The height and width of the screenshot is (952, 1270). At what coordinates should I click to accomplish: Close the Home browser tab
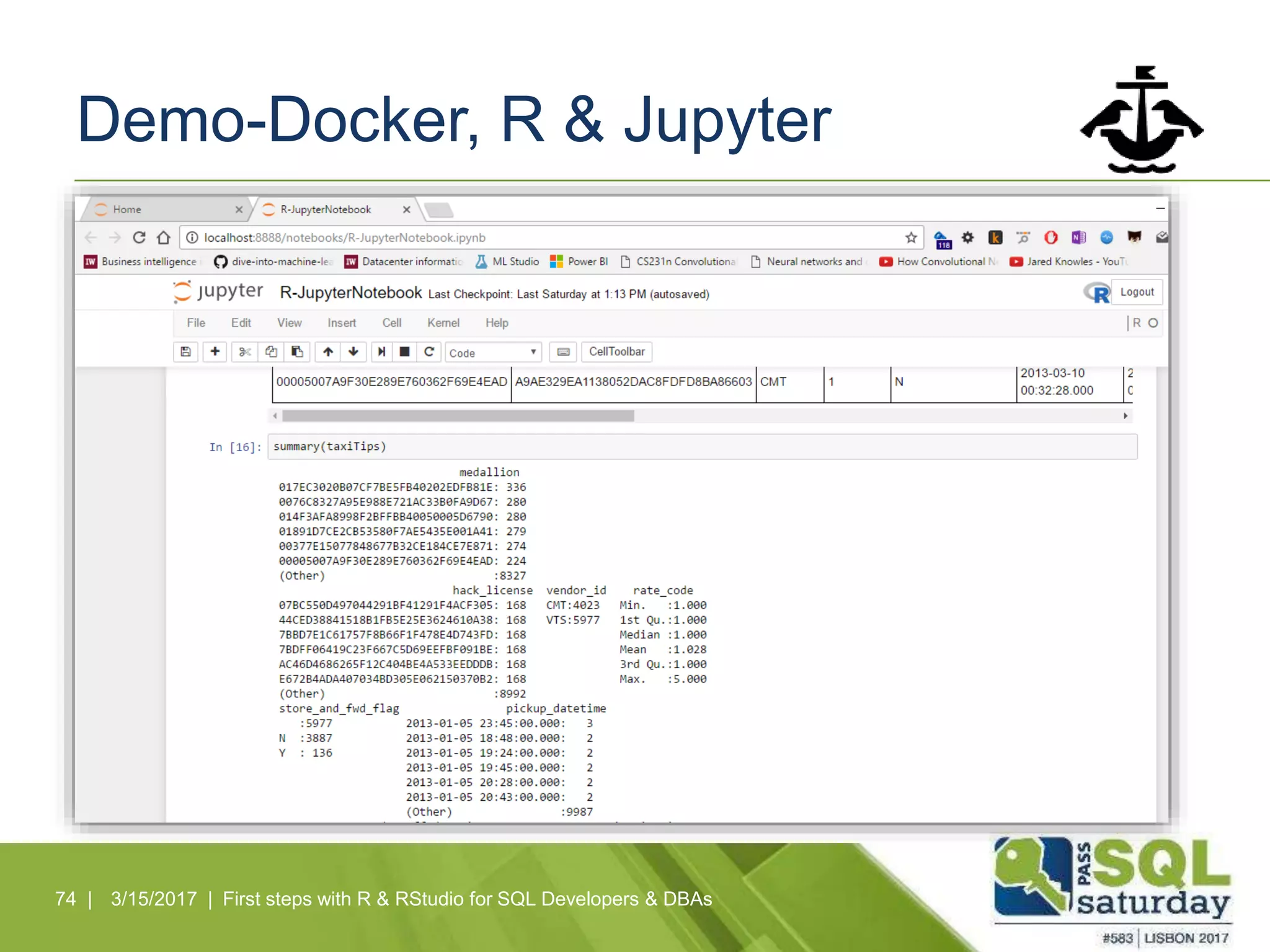tap(239, 209)
